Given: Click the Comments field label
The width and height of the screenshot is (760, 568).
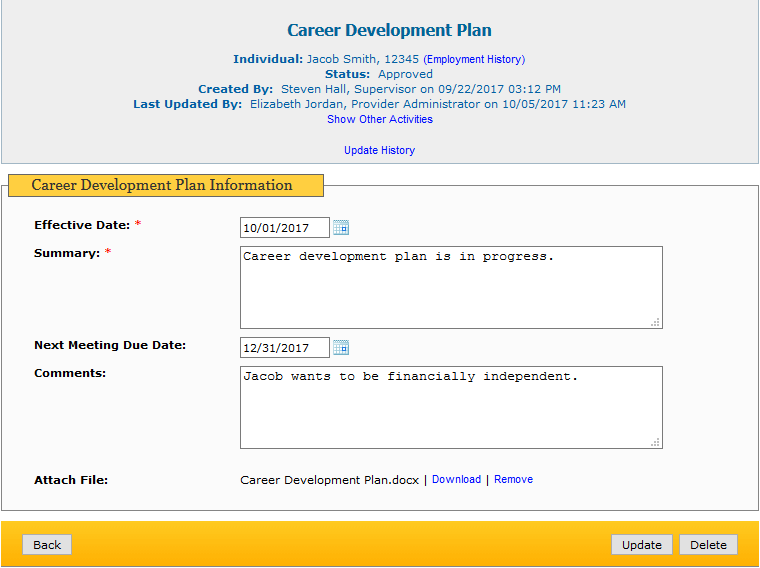Looking at the screenshot, I should 70,373.
